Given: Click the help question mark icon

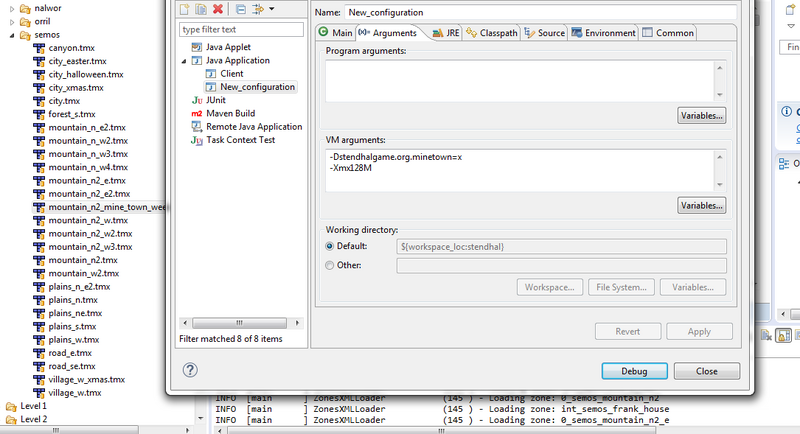Looking at the screenshot, I should coord(190,370).
